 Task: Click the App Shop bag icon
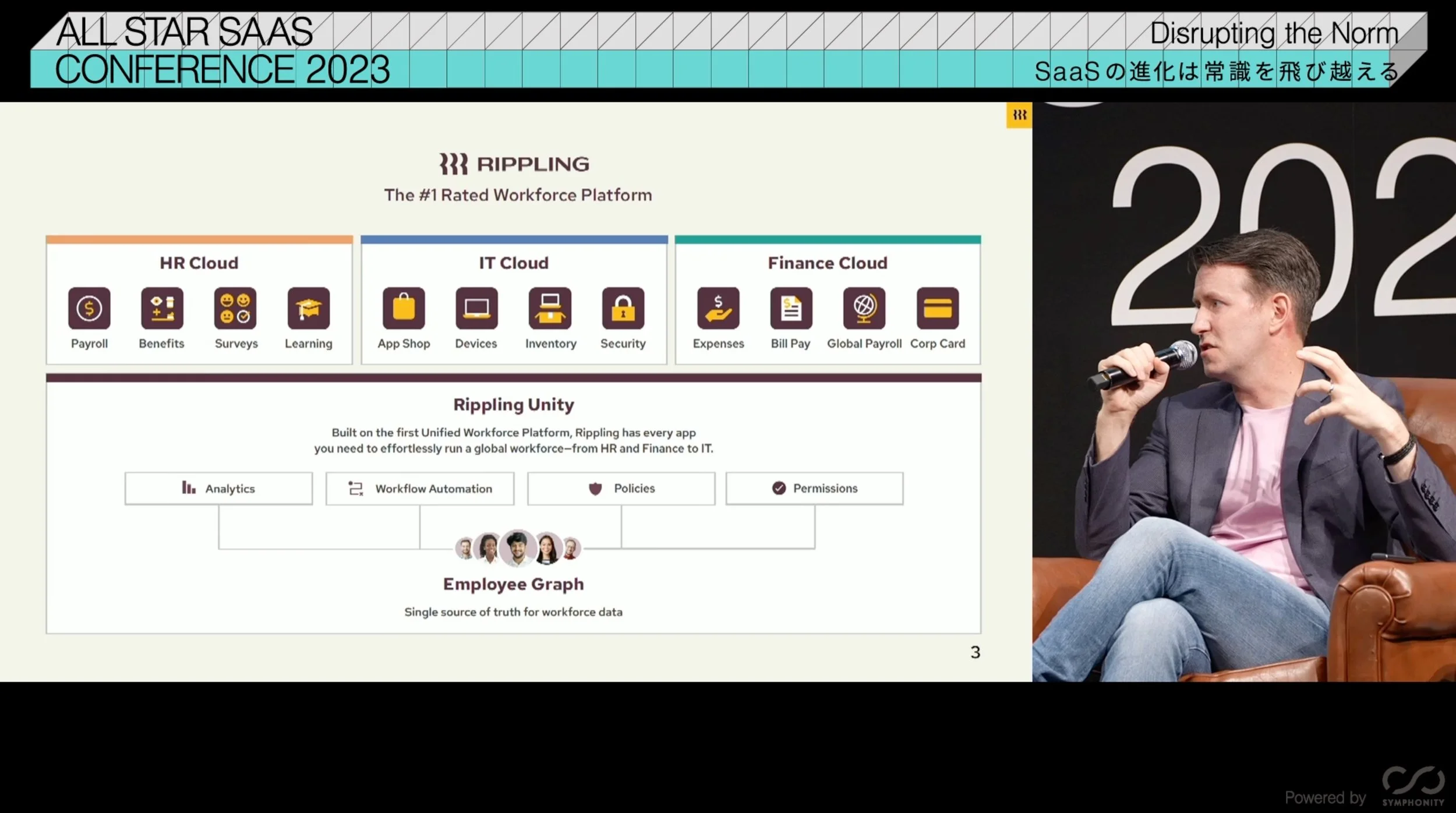404,308
